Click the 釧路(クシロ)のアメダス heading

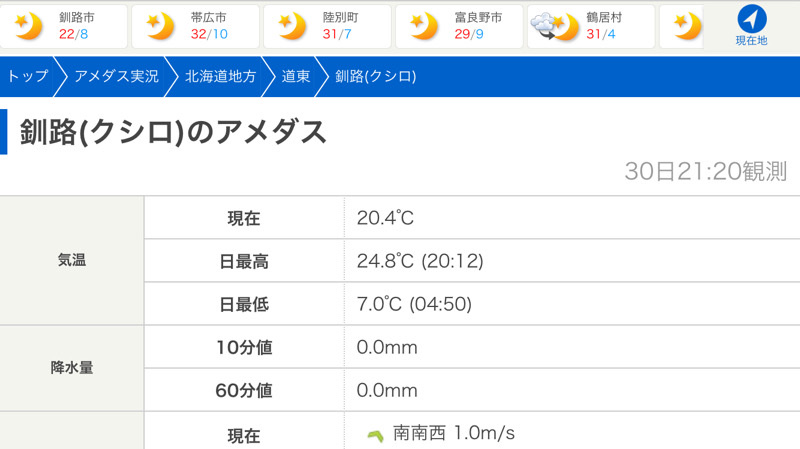(x=173, y=132)
